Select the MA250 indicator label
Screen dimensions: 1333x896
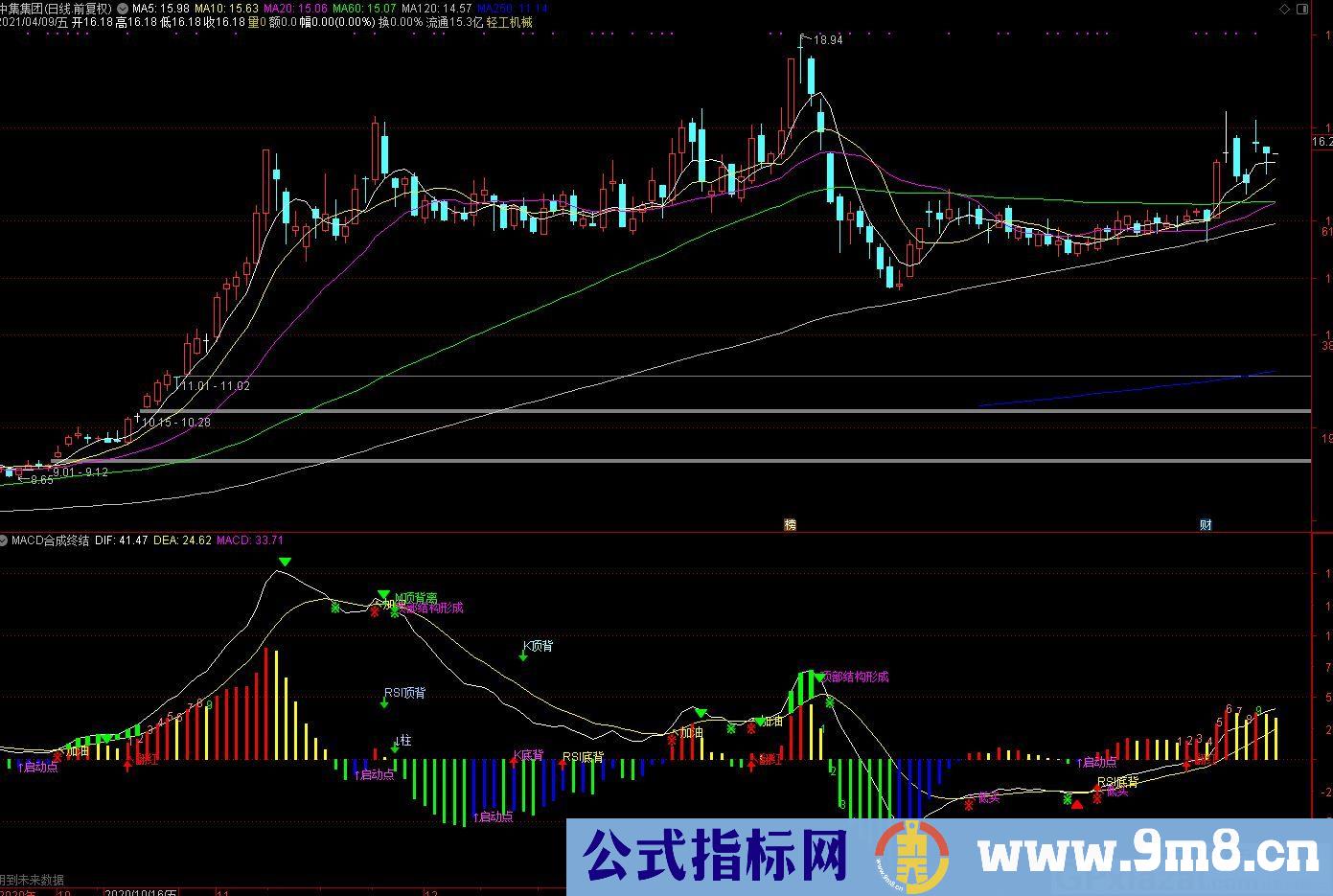pos(512,8)
